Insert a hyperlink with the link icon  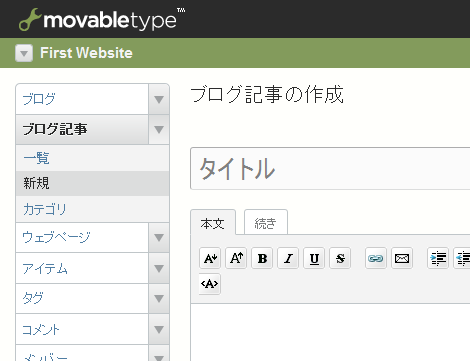376,258
